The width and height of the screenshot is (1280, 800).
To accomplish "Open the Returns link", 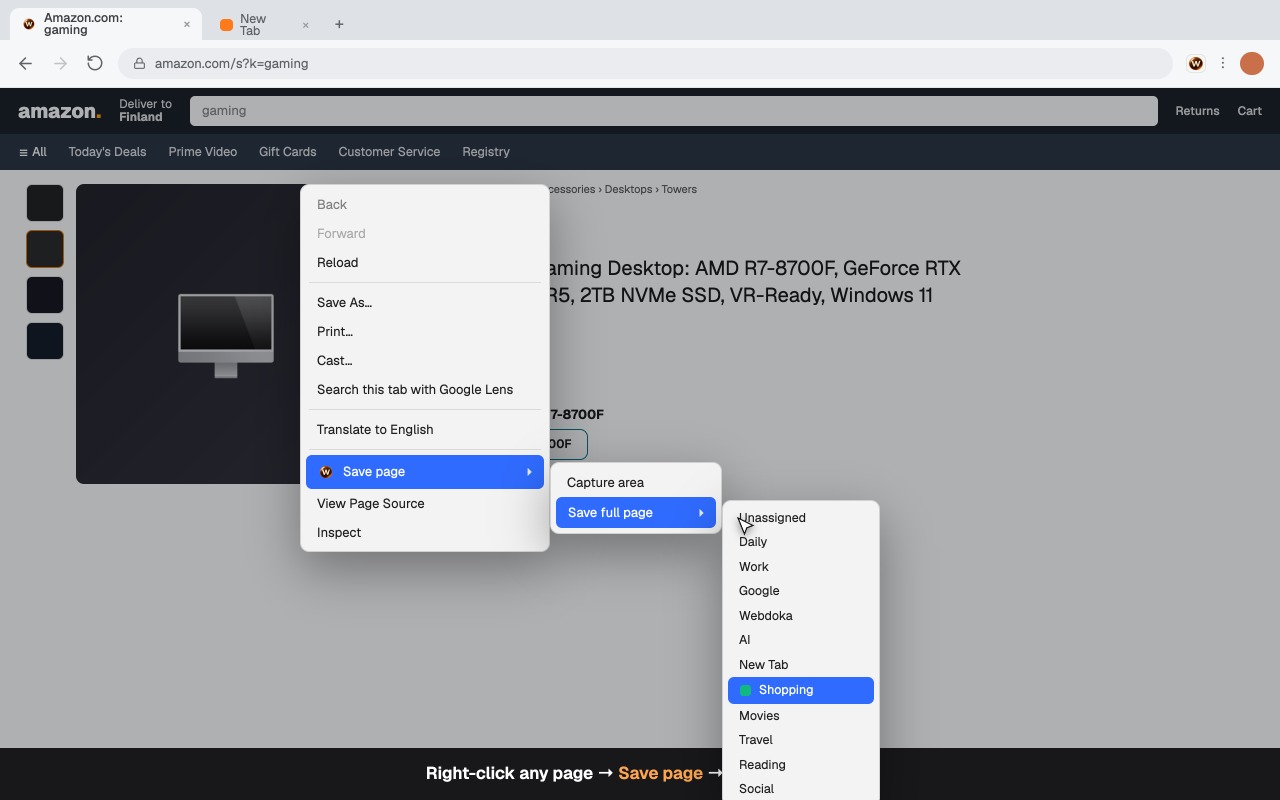I will (1197, 111).
